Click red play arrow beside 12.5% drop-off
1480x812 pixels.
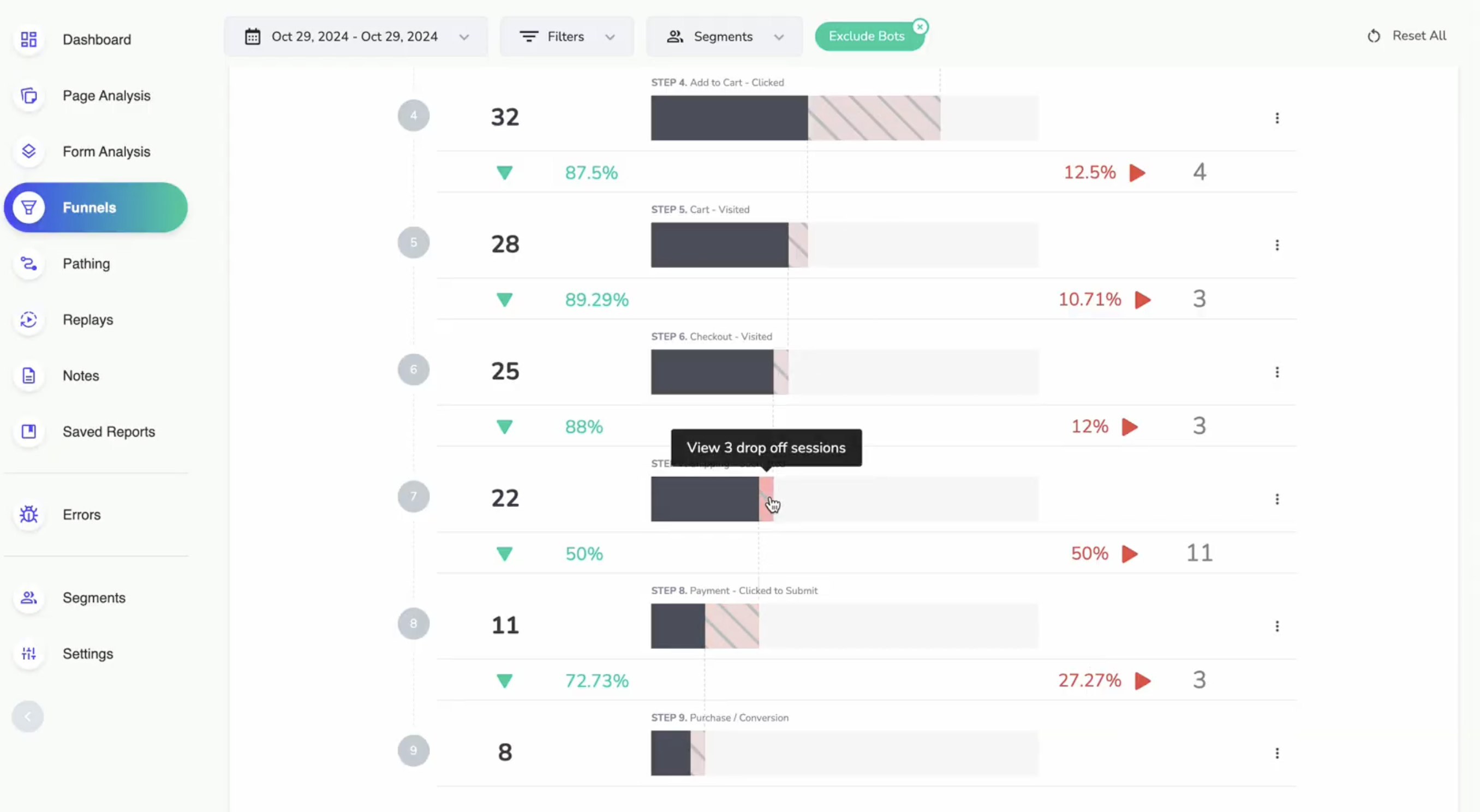tap(1137, 172)
